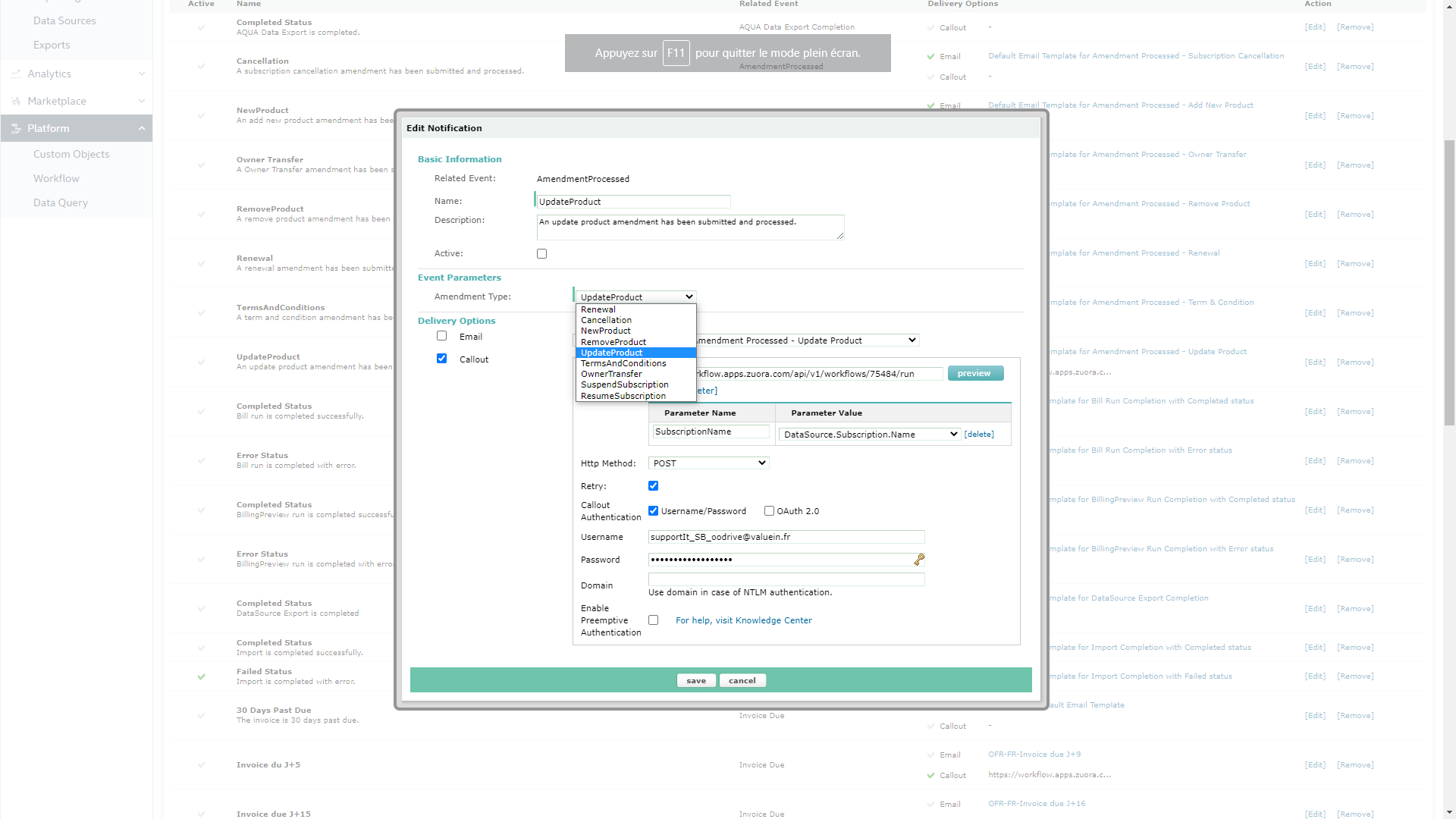Click the preview button

click(974, 373)
